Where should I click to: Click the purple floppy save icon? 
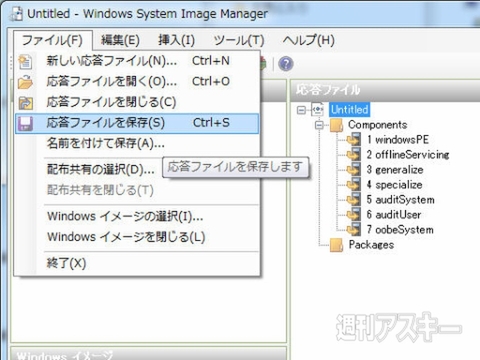25,123
